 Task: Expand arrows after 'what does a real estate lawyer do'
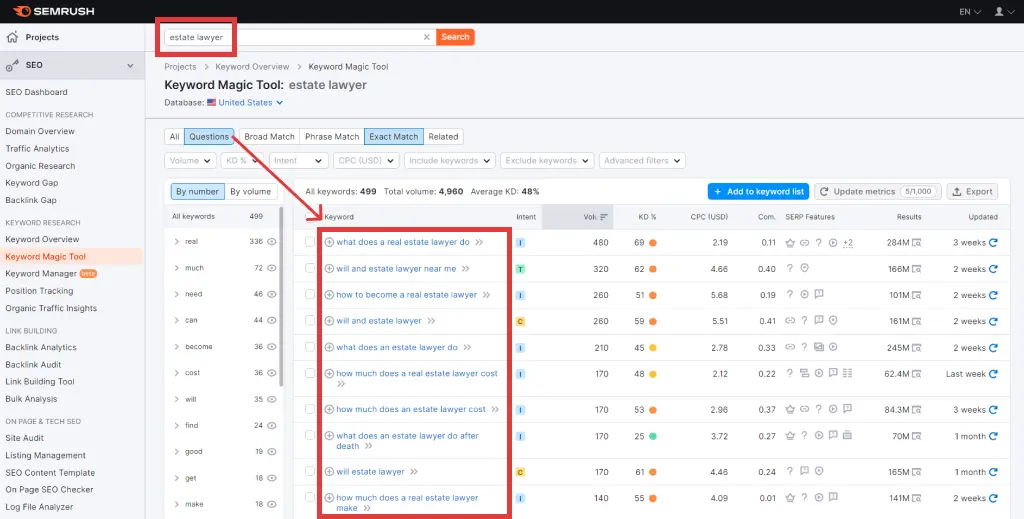point(479,242)
